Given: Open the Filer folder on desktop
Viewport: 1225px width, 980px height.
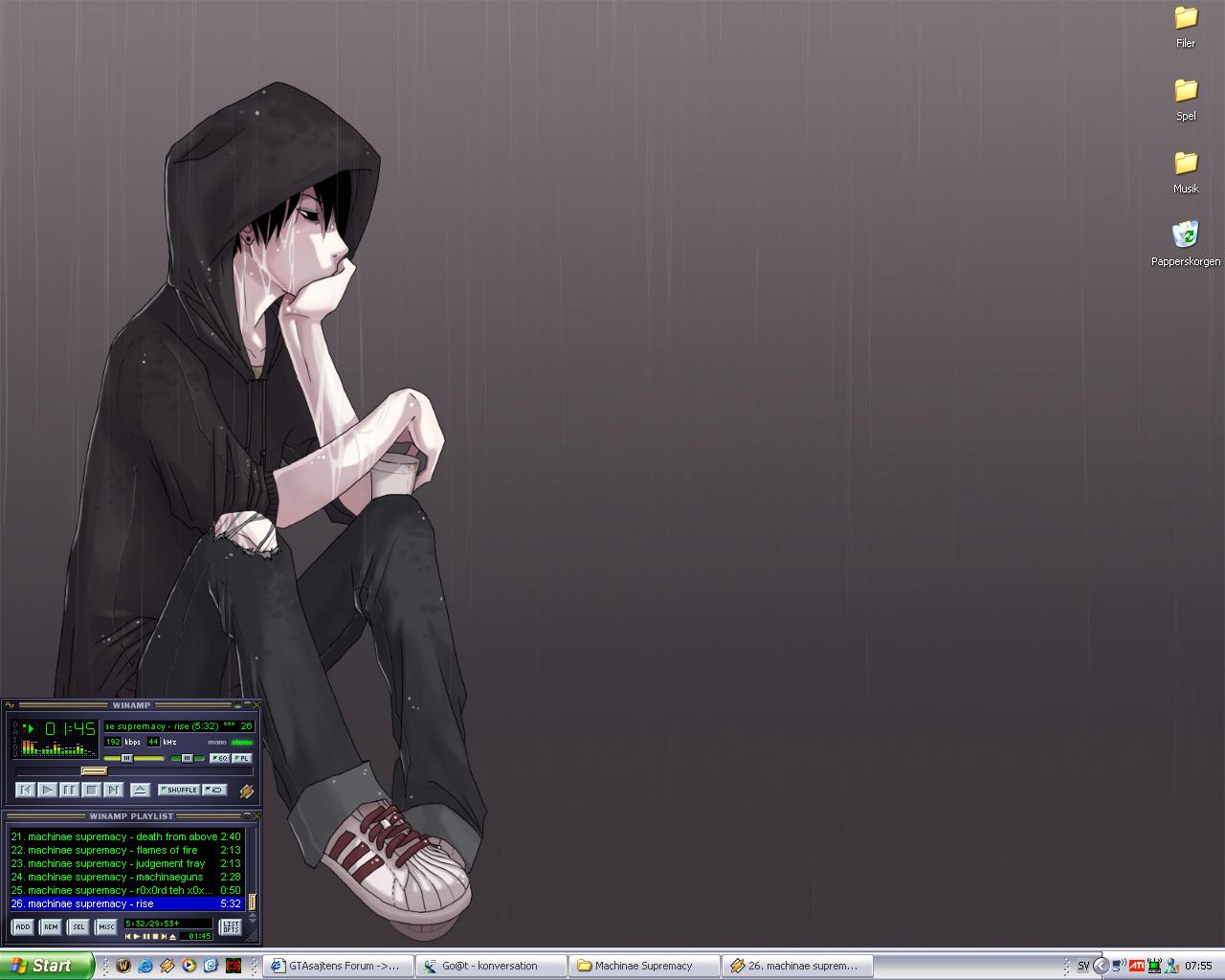Looking at the screenshot, I should pos(1186,27).
